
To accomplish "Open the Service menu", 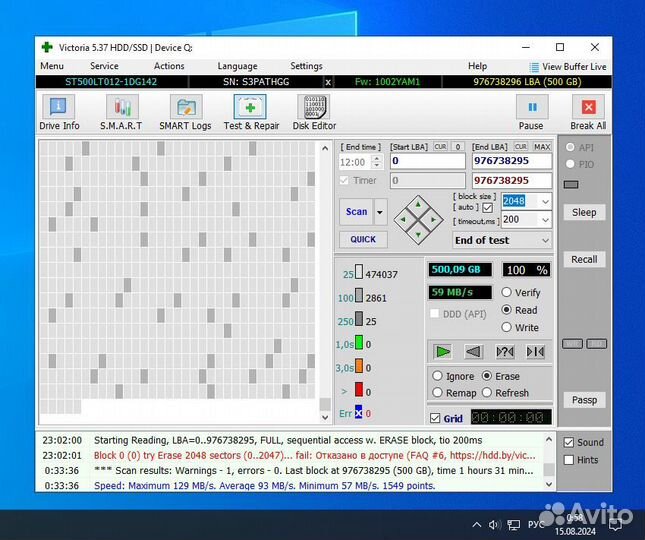I will [104, 66].
